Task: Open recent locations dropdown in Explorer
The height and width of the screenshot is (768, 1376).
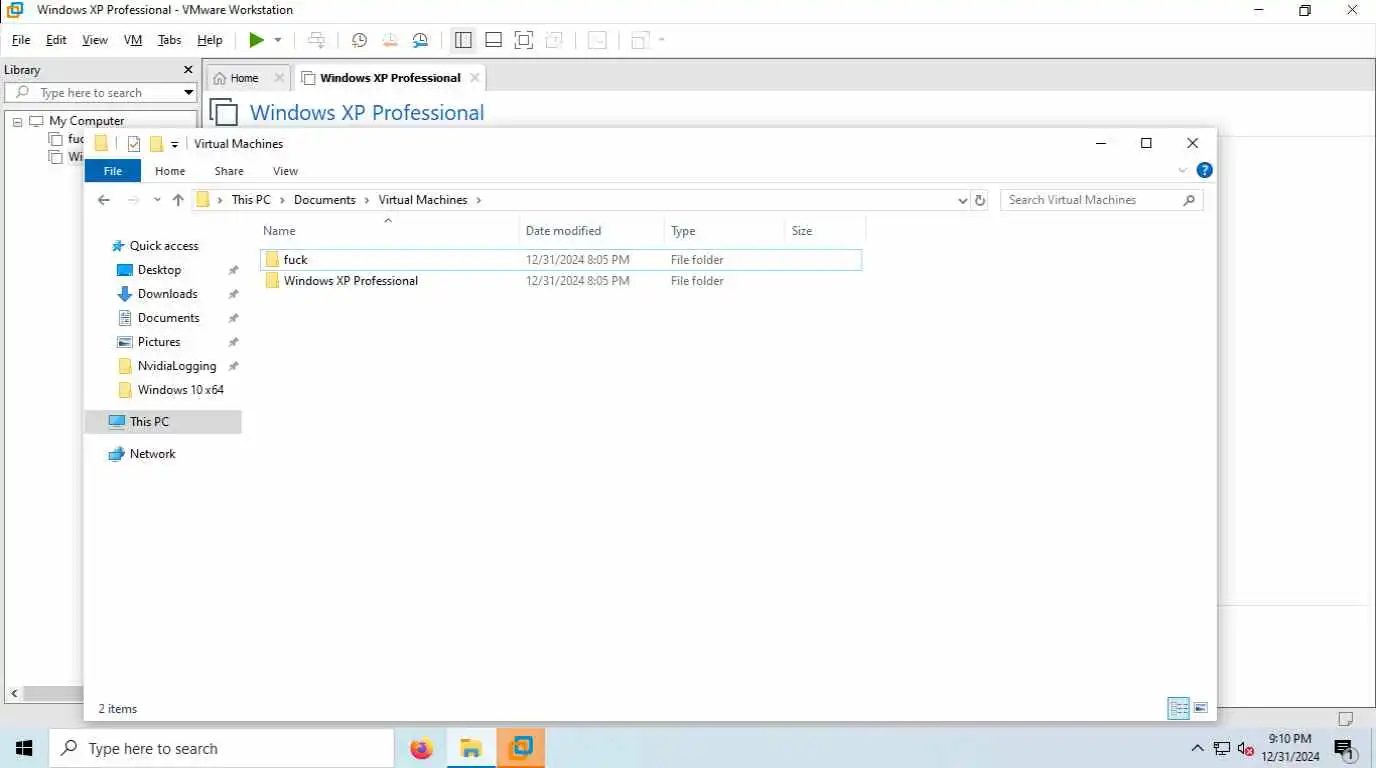Action: coord(157,200)
